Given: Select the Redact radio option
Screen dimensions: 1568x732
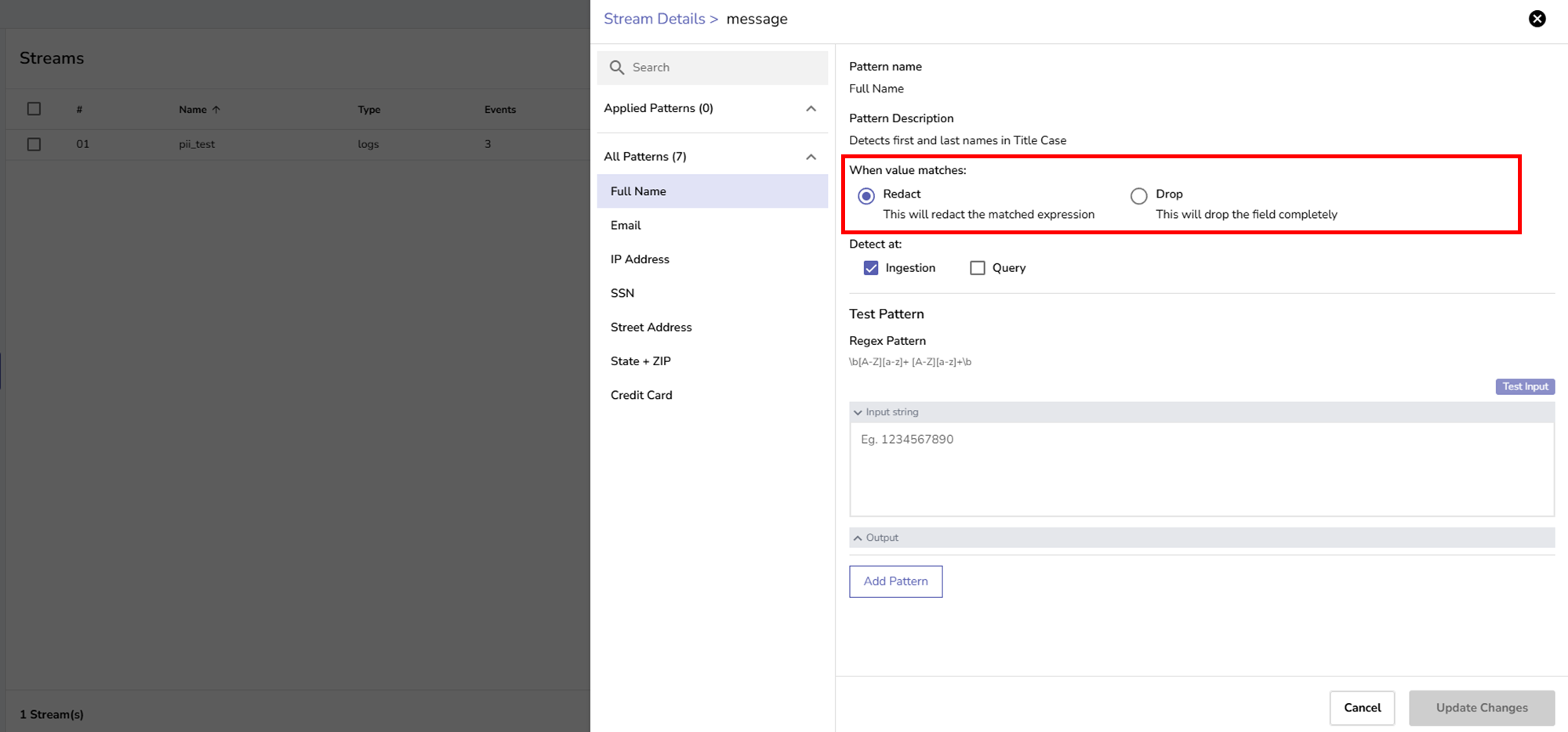Looking at the screenshot, I should click(866, 196).
